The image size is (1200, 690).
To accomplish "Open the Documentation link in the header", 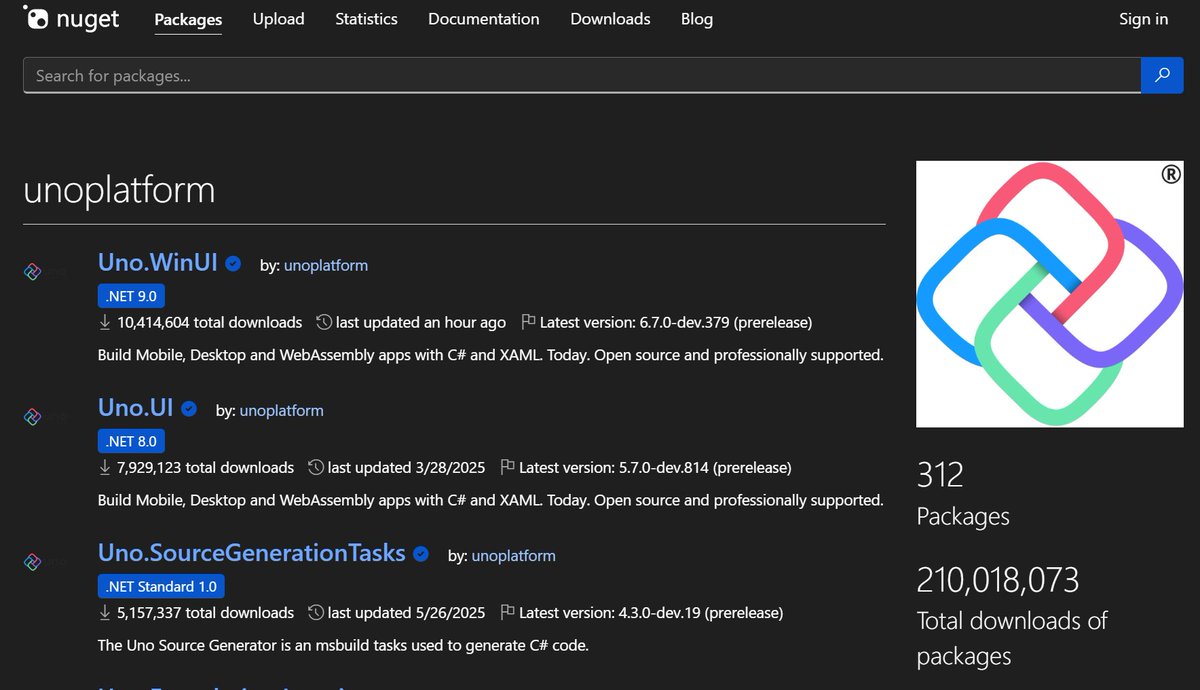I will 484,19.
